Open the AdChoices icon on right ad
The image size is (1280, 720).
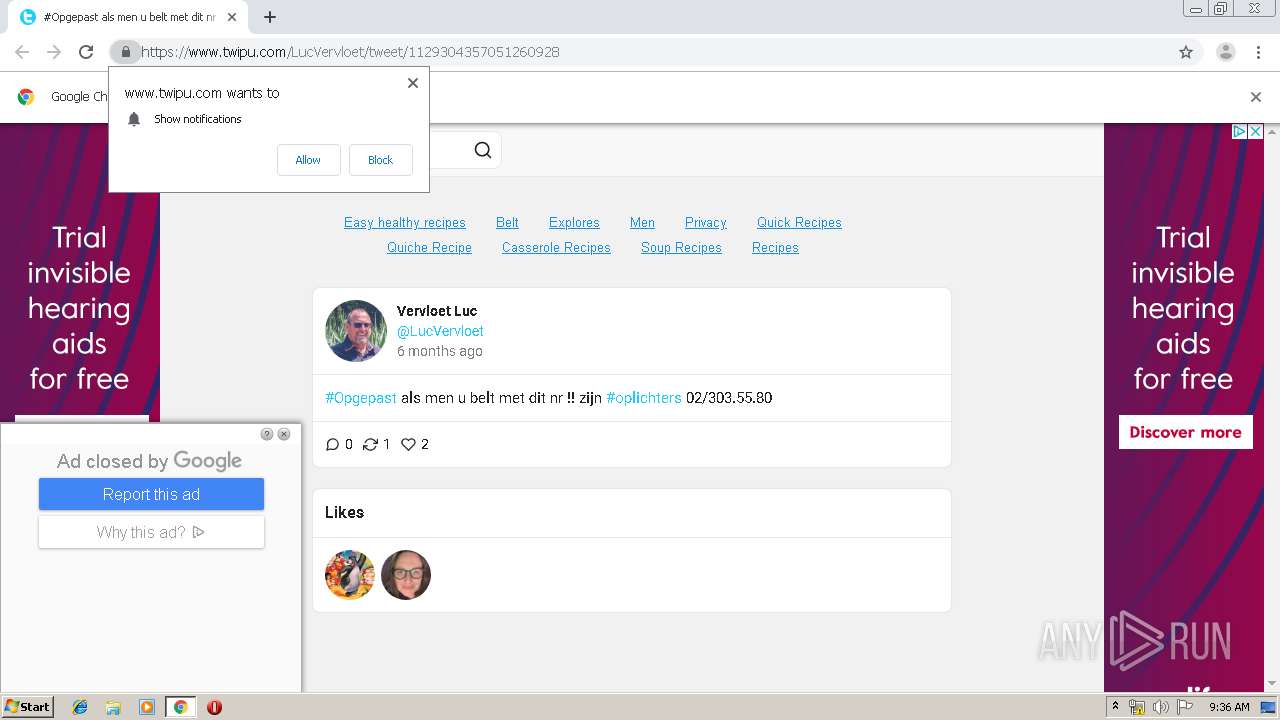(x=1238, y=131)
